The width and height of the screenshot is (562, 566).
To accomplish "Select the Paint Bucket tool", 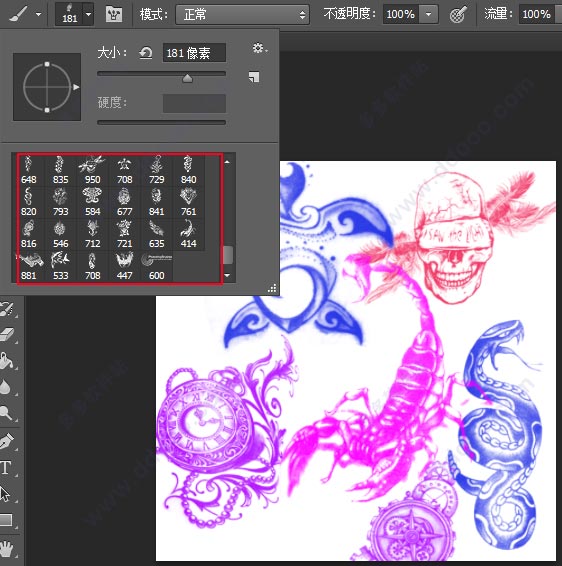I will (x=7, y=361).
